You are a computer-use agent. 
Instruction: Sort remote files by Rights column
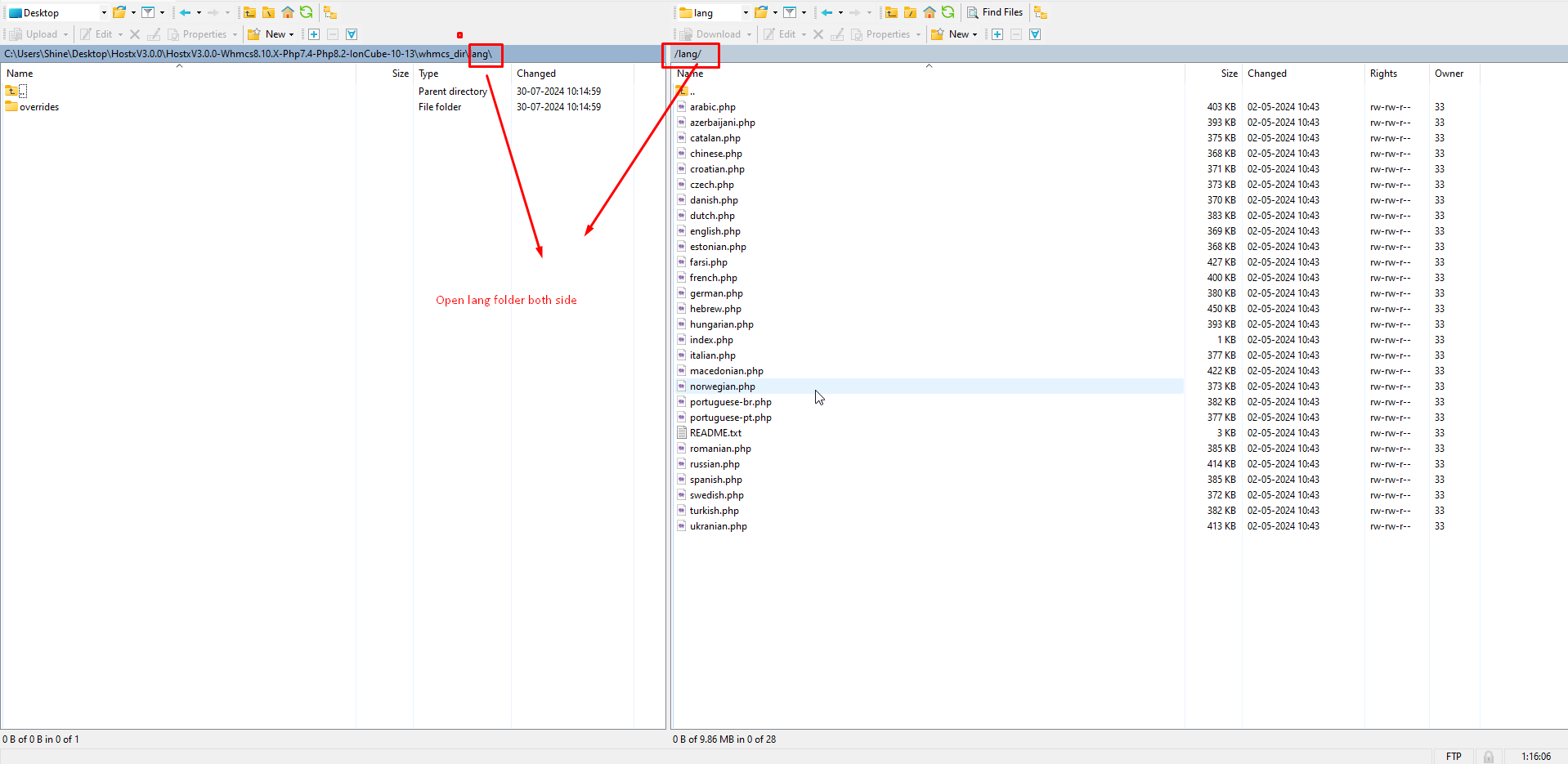tap(1383, 74)
